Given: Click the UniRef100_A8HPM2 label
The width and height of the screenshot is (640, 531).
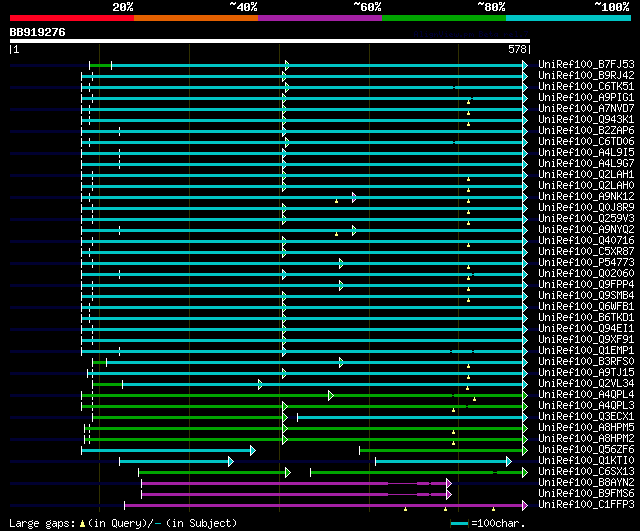Looking at the screenshot, I should pos(586,439).
